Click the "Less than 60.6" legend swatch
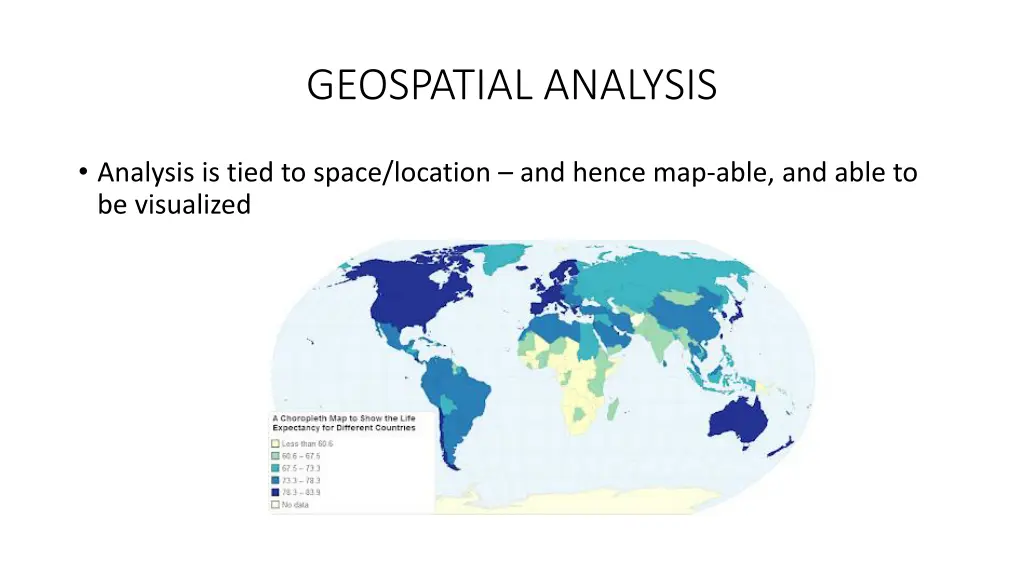 [x=276, y=443]
